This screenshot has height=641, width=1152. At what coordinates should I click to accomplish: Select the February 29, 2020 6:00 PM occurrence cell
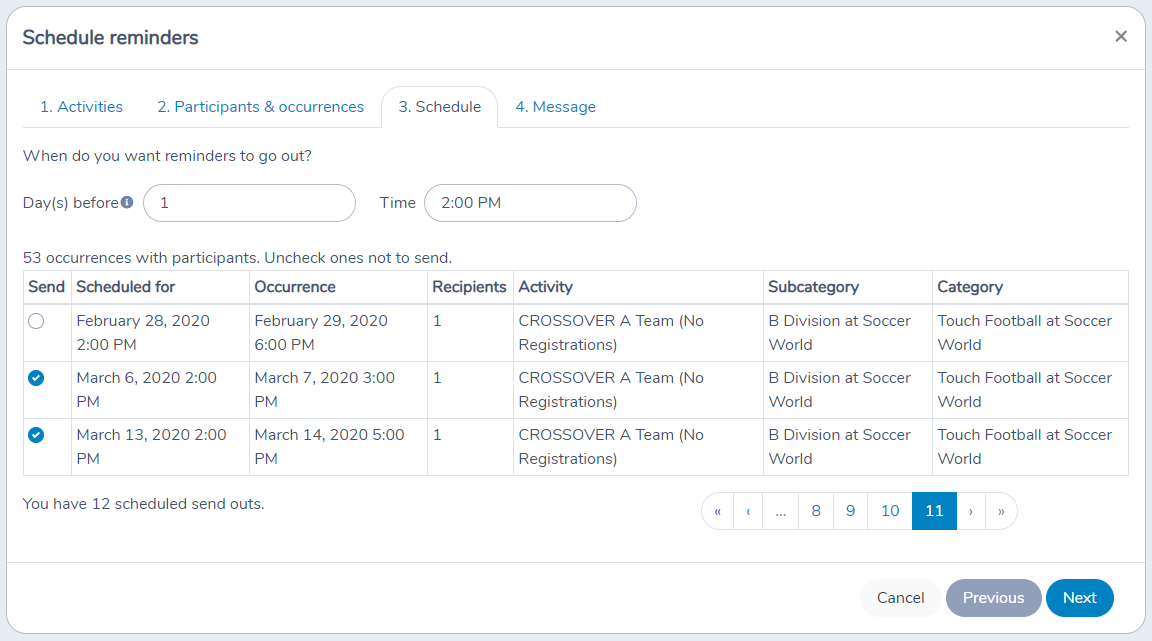pos(338,333)
